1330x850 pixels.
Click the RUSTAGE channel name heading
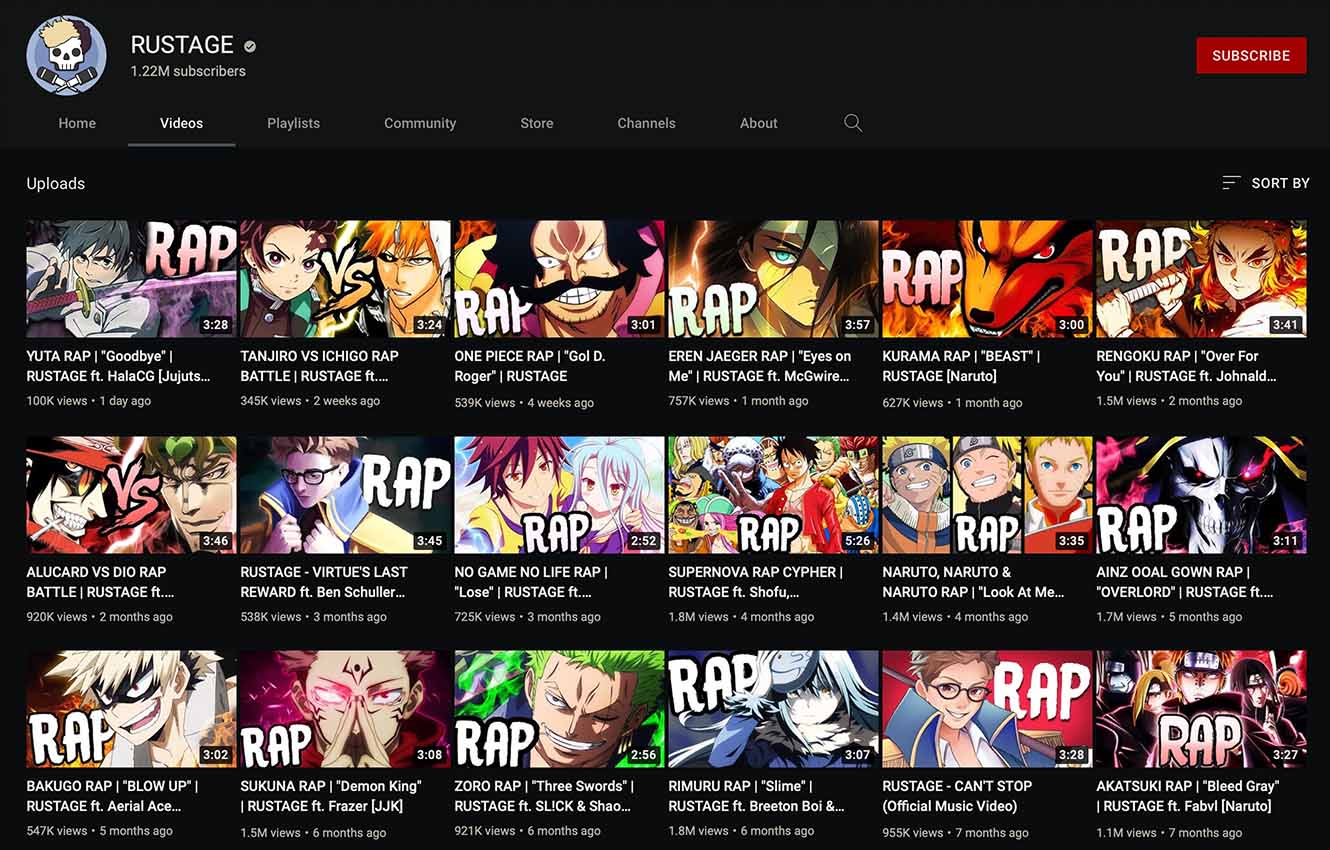182,45
